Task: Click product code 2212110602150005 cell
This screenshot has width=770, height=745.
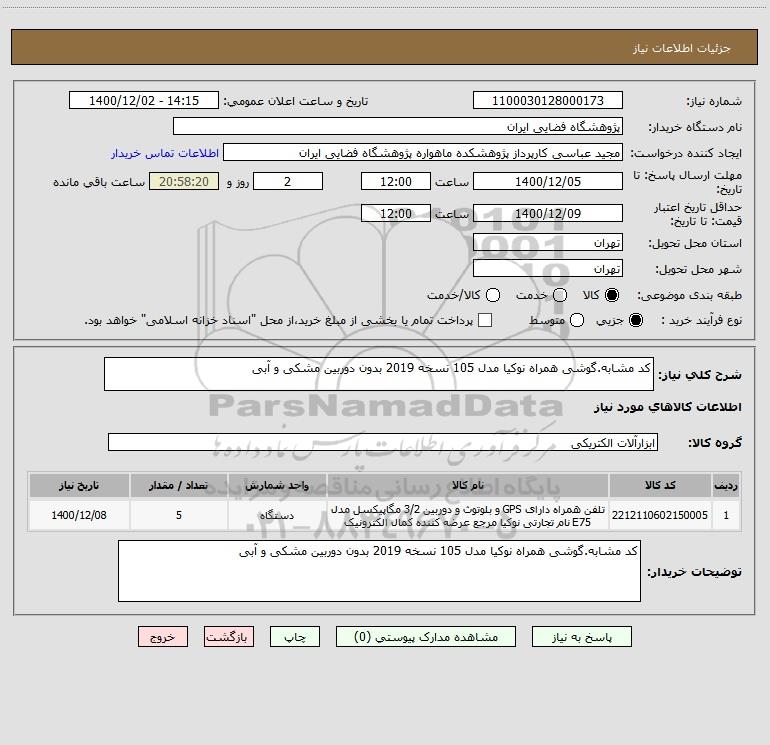Action: (660, 515)
